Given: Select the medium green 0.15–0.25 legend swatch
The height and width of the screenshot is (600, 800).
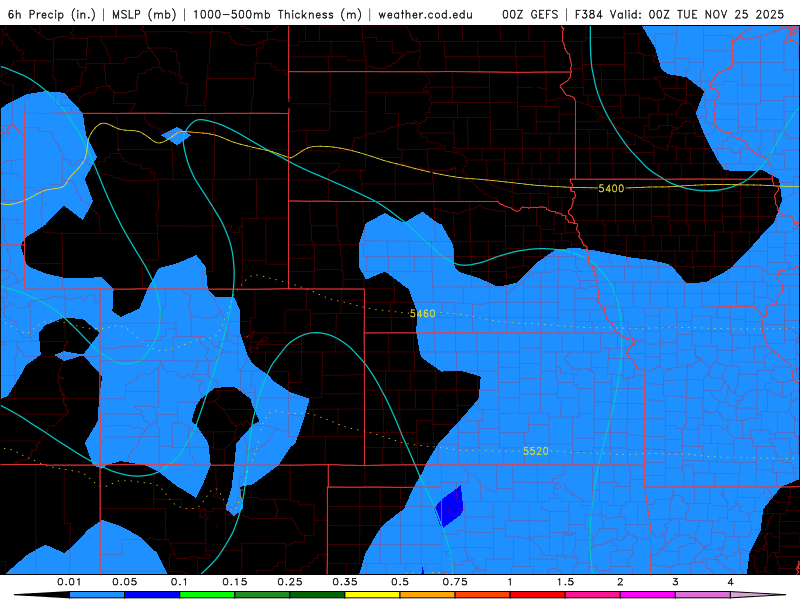Looking at the screenshot, I should (262, 595).
